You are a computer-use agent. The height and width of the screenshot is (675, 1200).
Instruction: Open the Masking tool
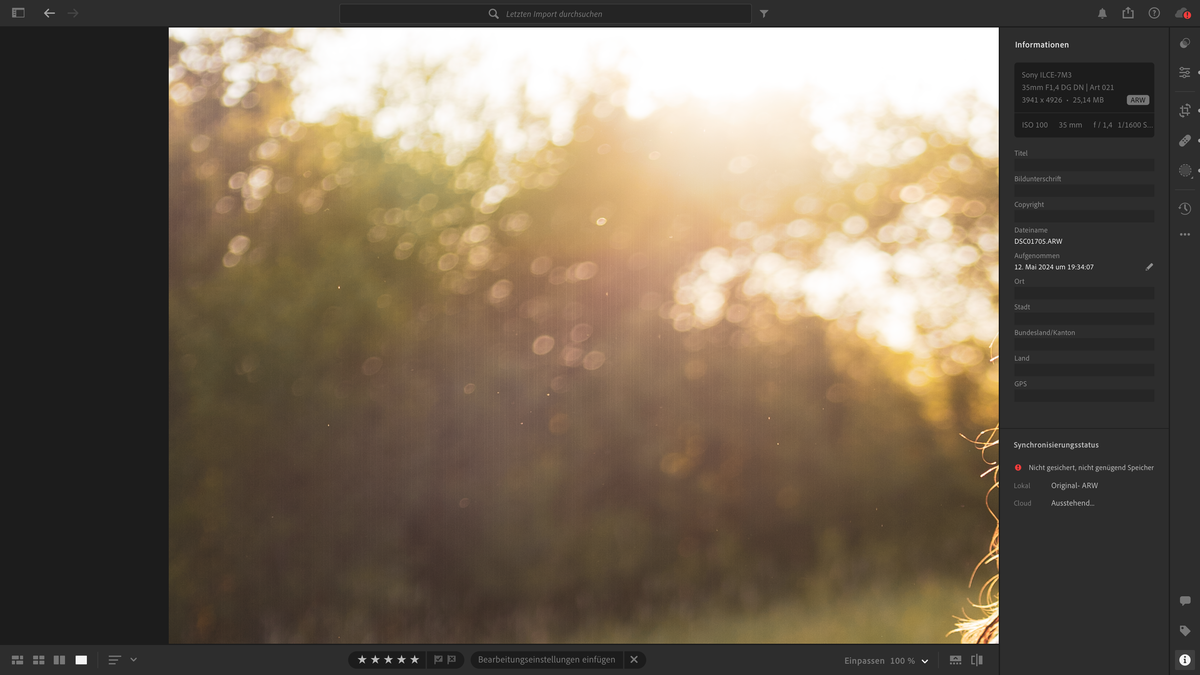tap(1184, 171)
